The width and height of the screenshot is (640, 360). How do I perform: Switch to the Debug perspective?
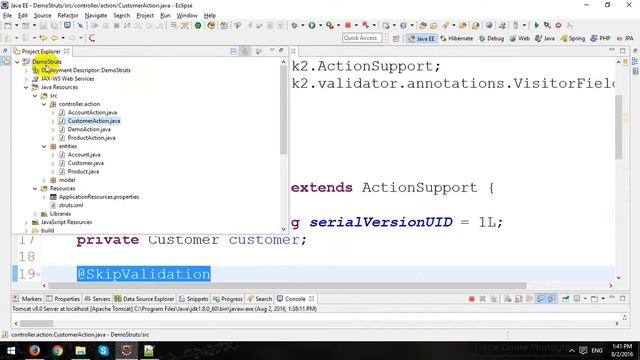point(491,38)
